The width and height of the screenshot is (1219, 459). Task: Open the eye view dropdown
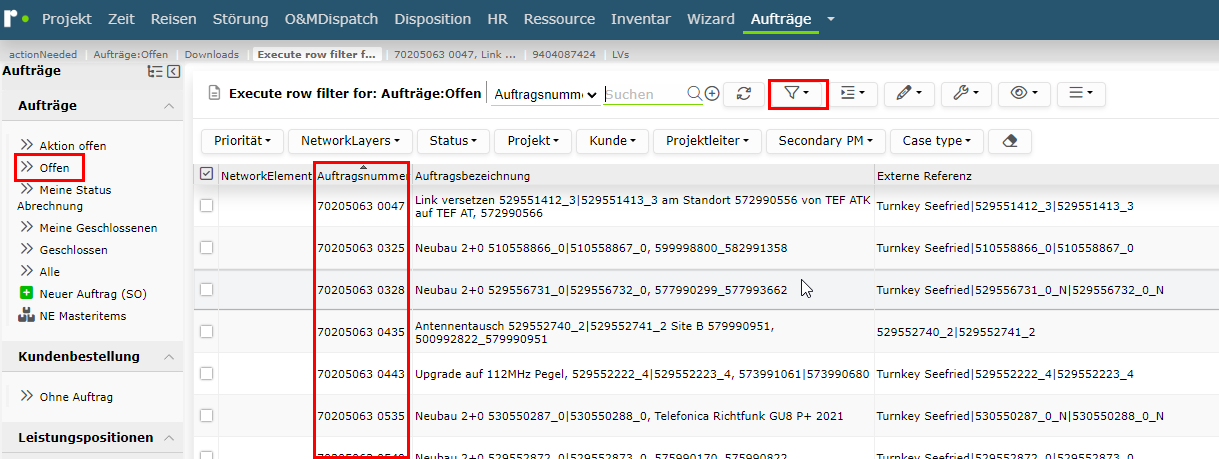(1024, 93)
